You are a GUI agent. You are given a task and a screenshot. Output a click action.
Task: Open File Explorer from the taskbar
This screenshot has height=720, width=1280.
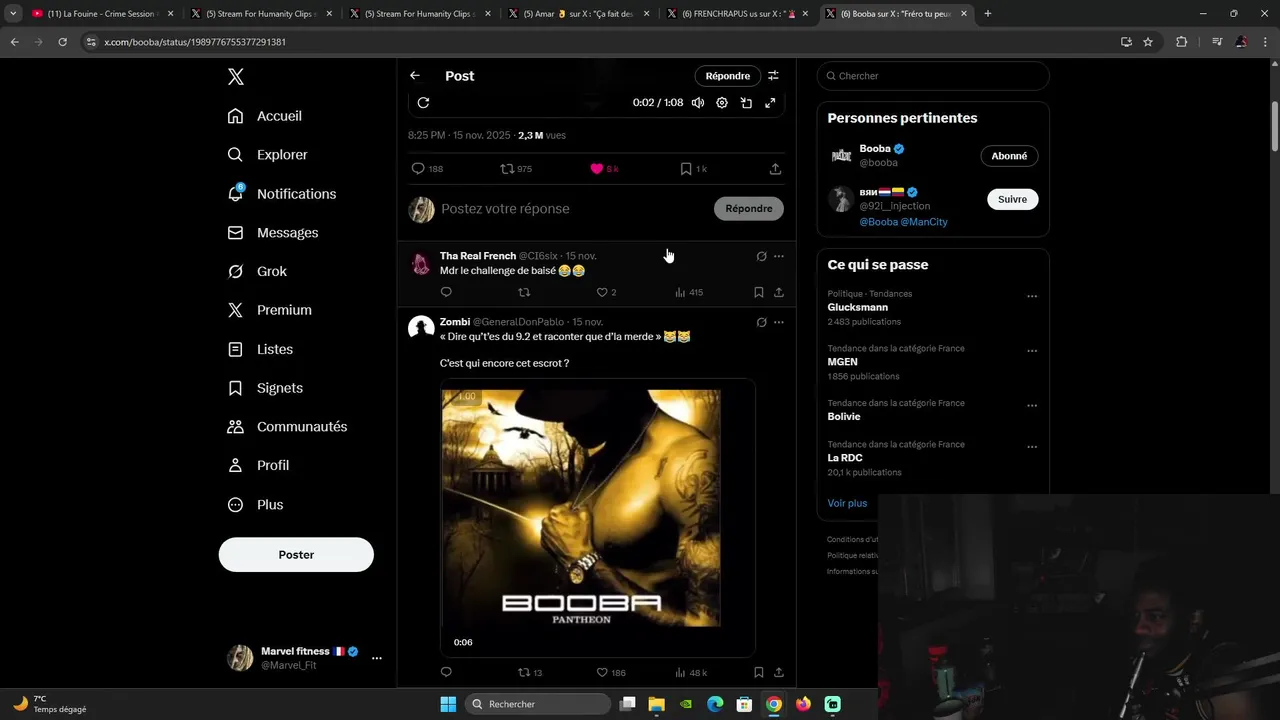coord(656,704)
